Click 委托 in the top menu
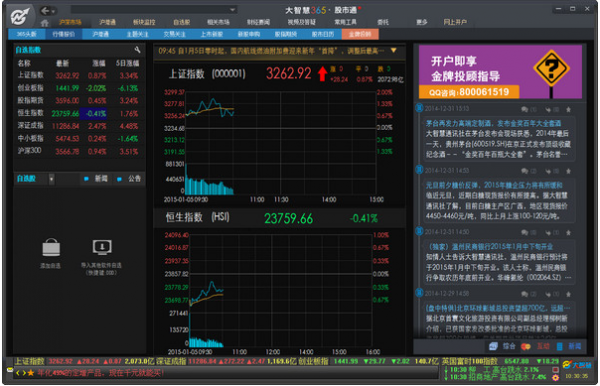600x386 pixels. [383, 22]
